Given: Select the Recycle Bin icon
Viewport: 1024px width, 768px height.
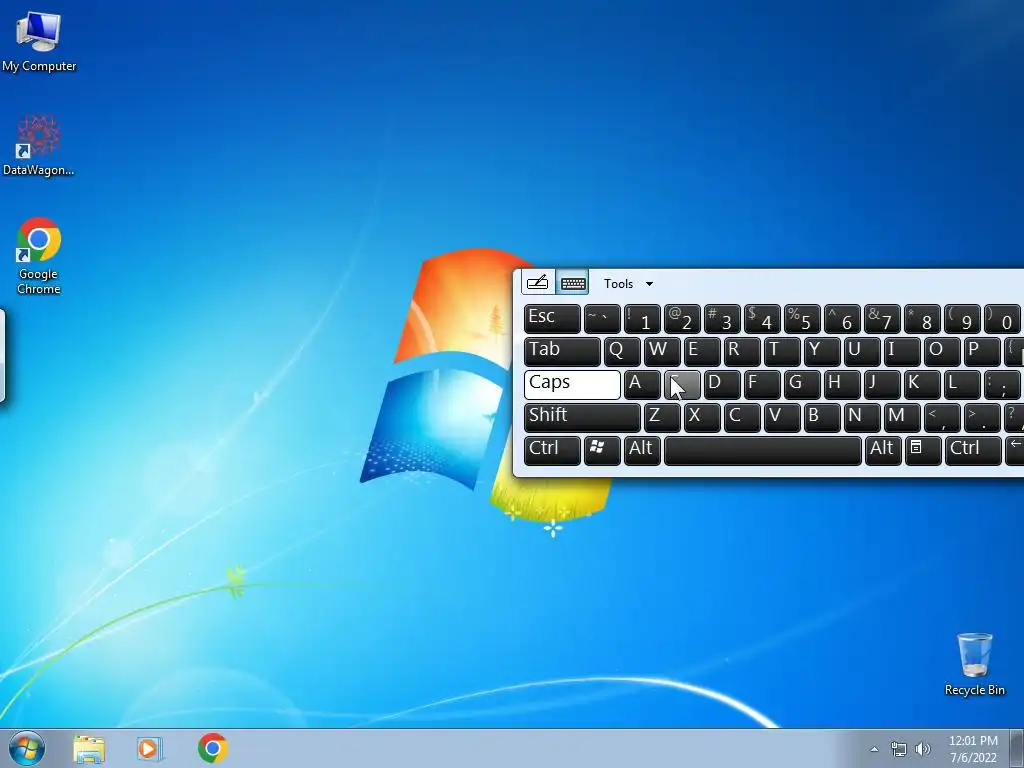Looking at the screenshot, I should 974,664.
